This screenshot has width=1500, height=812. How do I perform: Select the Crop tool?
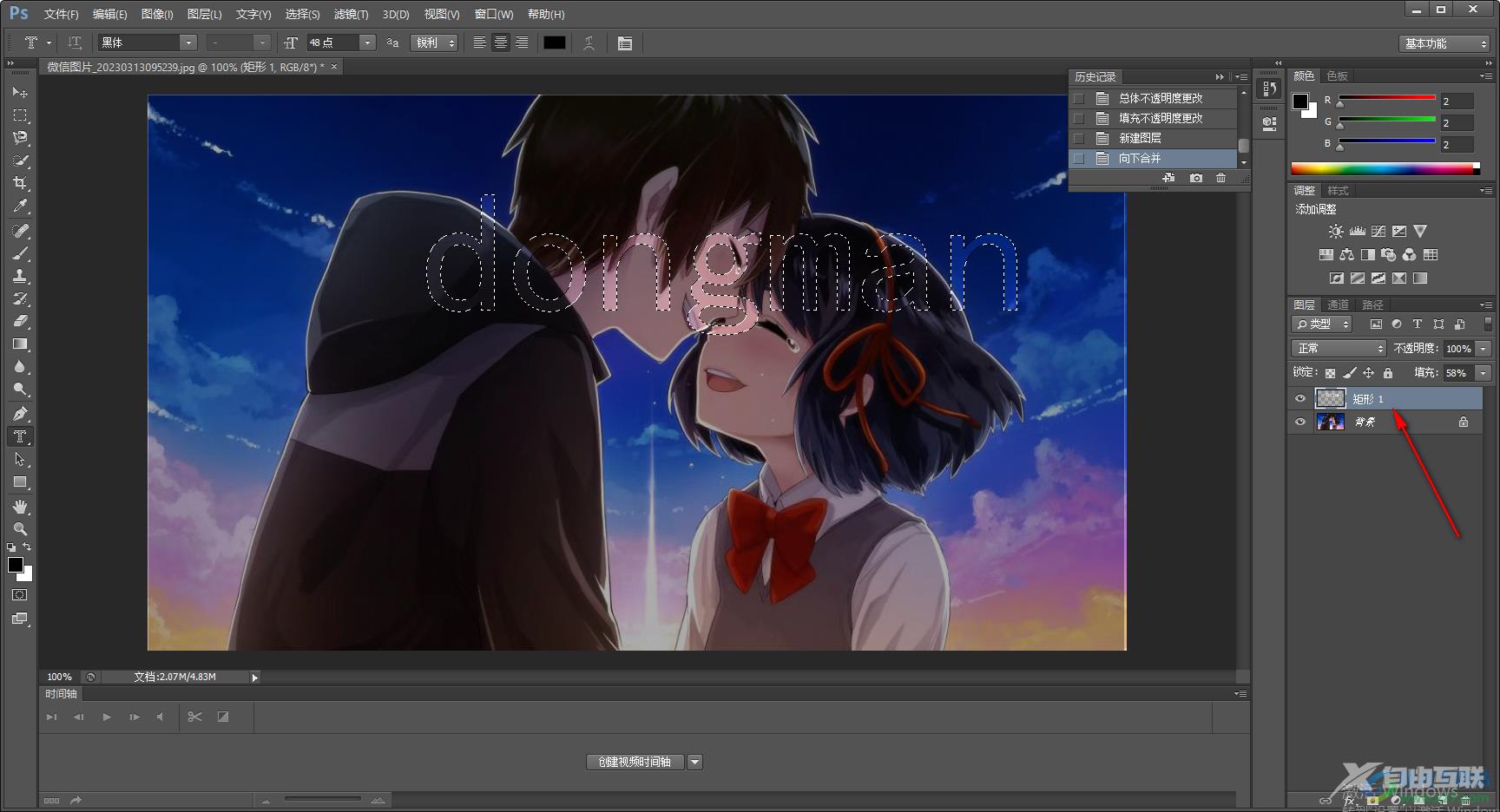20,183
